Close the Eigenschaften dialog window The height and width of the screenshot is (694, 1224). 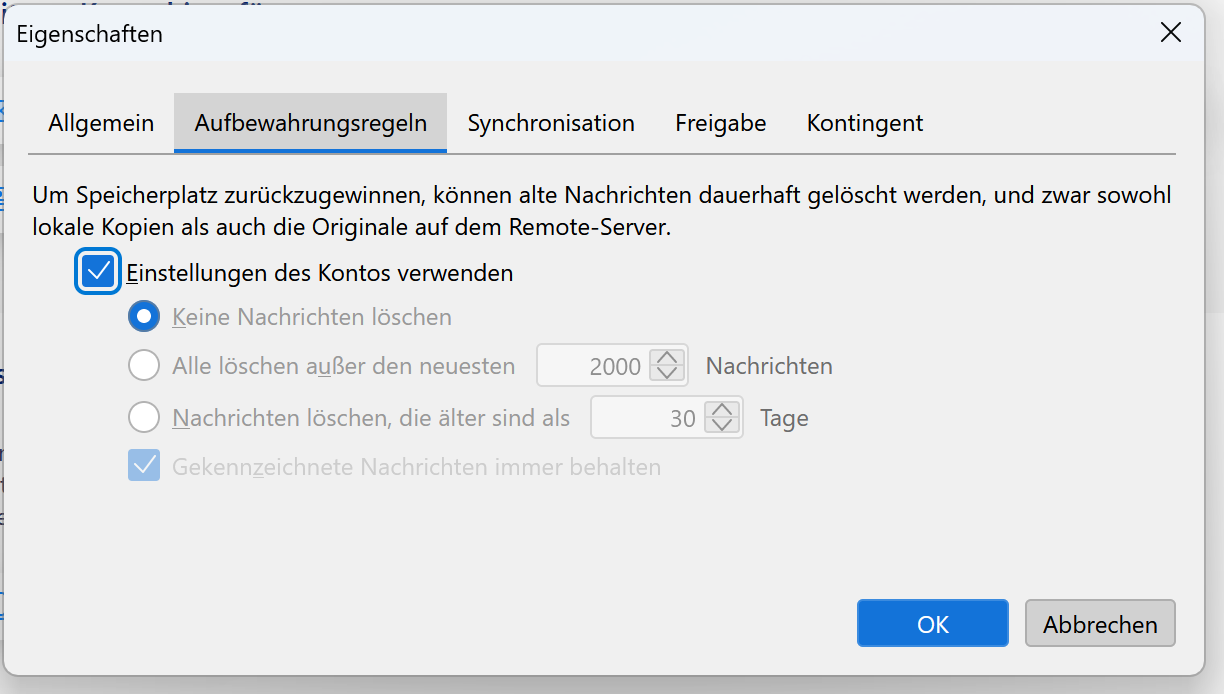1170,33
